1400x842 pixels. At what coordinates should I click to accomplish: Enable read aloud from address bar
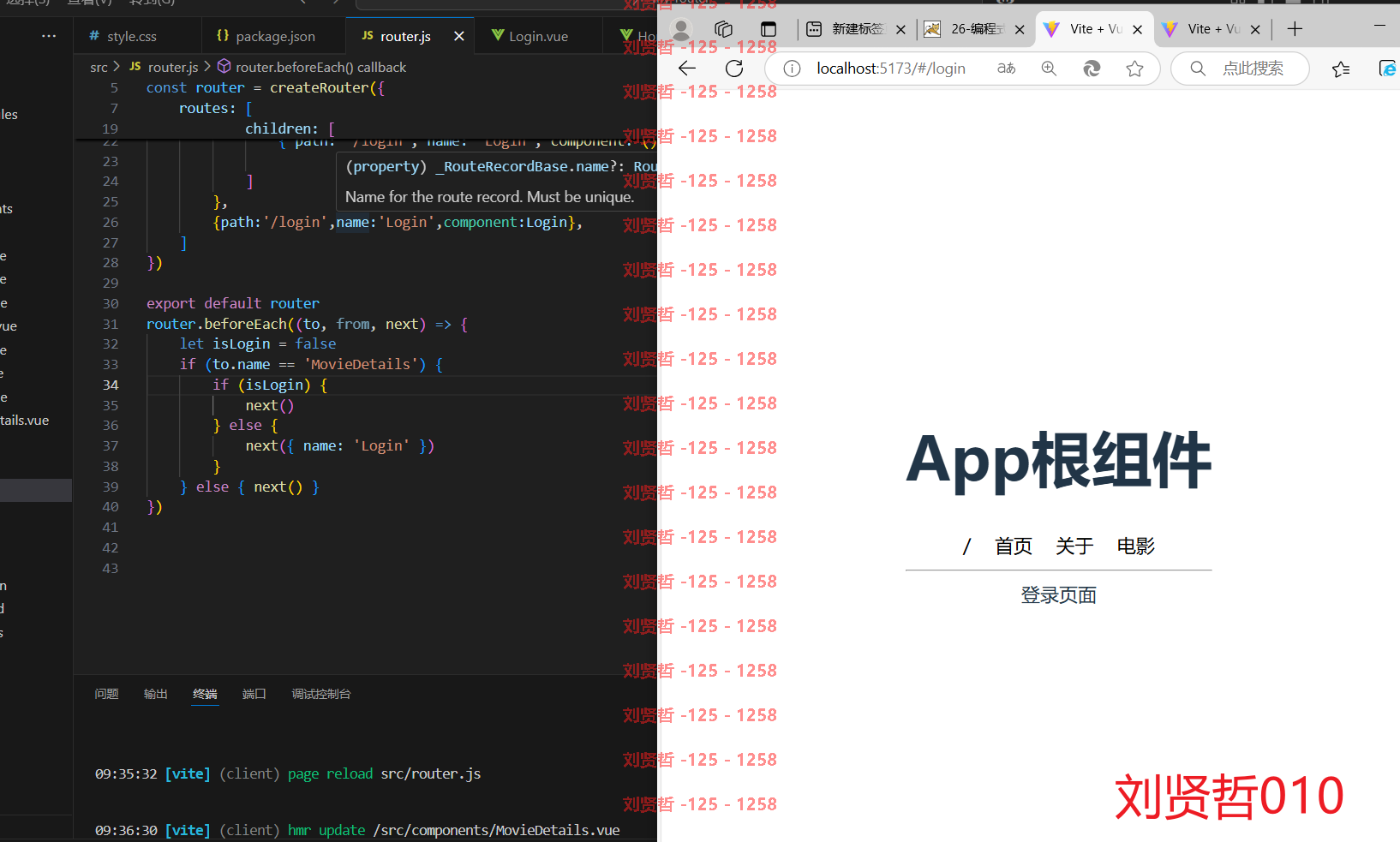[1007, 69]
